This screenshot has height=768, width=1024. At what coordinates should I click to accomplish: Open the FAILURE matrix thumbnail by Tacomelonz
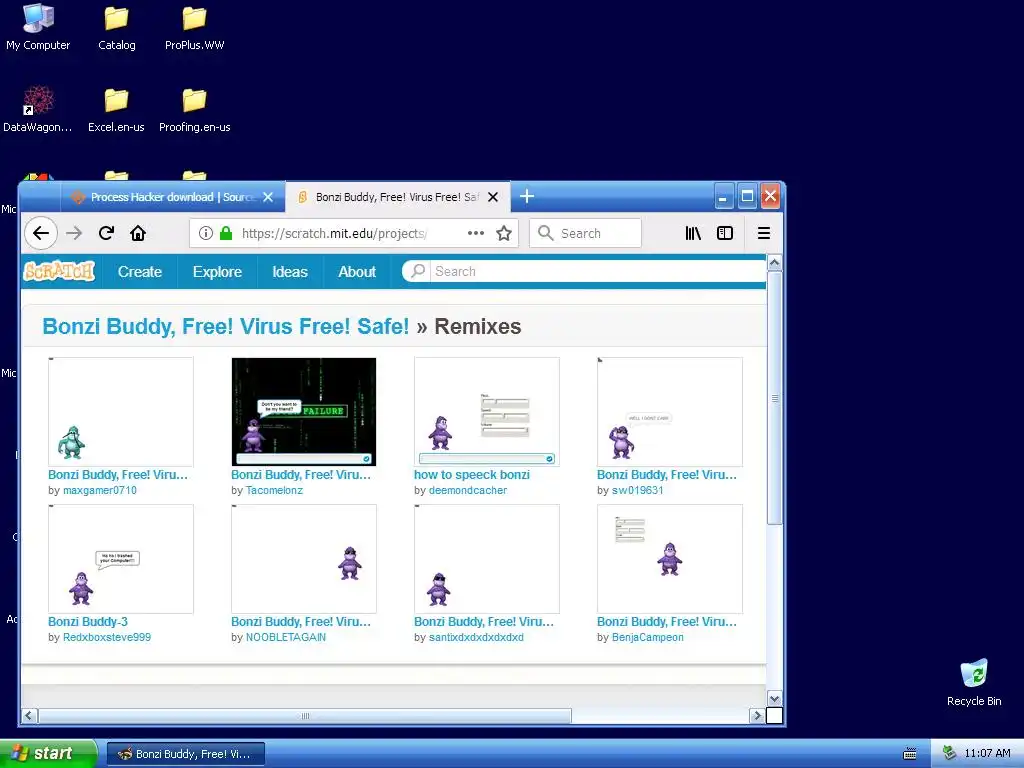click(304, 411)
